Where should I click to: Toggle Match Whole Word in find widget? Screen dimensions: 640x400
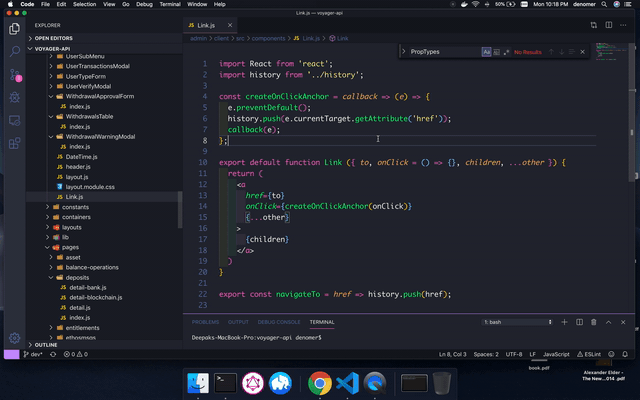pyautogui.click(x=496, y=51)
